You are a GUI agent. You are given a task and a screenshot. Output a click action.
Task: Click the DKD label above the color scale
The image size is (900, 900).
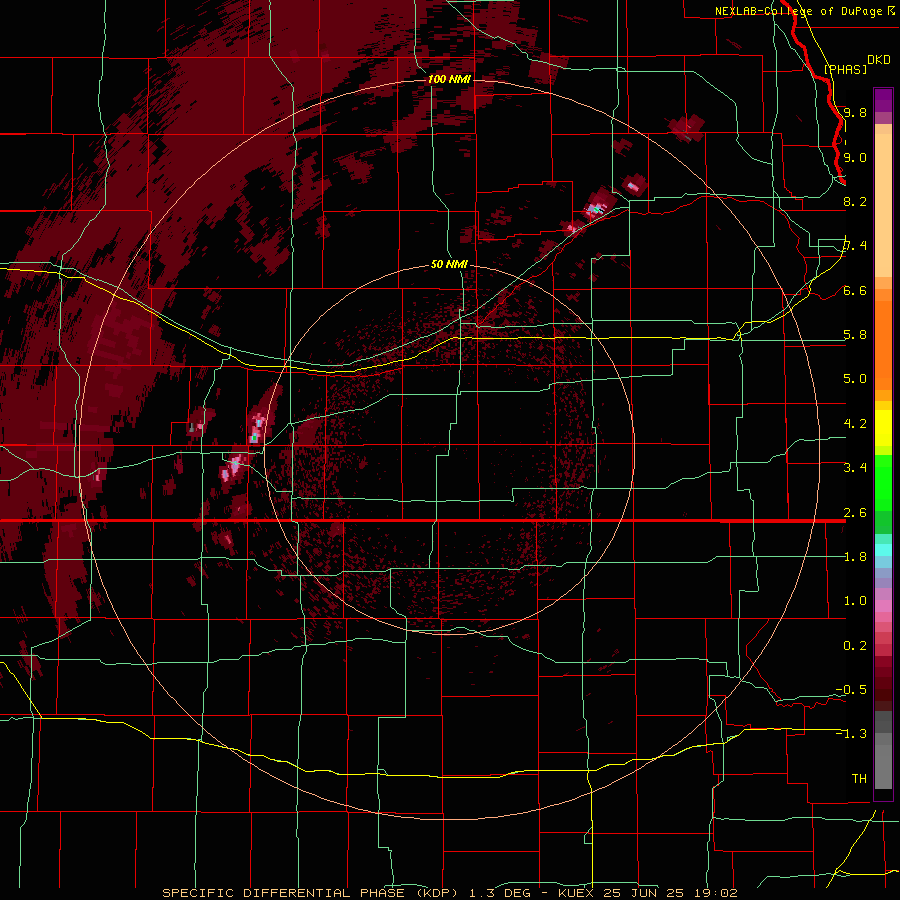pyautogui.click(x=879, y=60)
